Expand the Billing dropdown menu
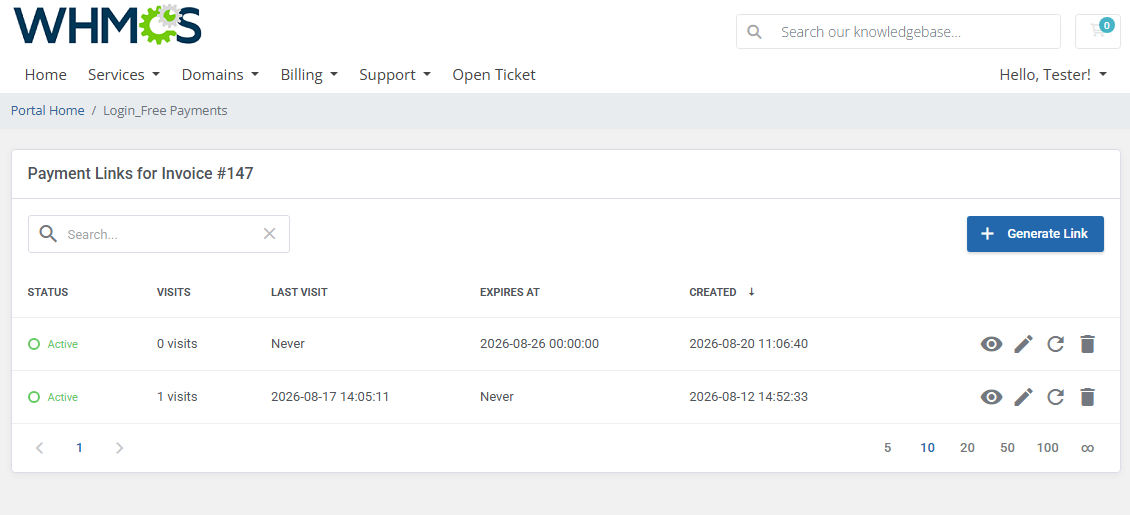The height and width of the screenshot is (515, 1130). tap(309, 74)
